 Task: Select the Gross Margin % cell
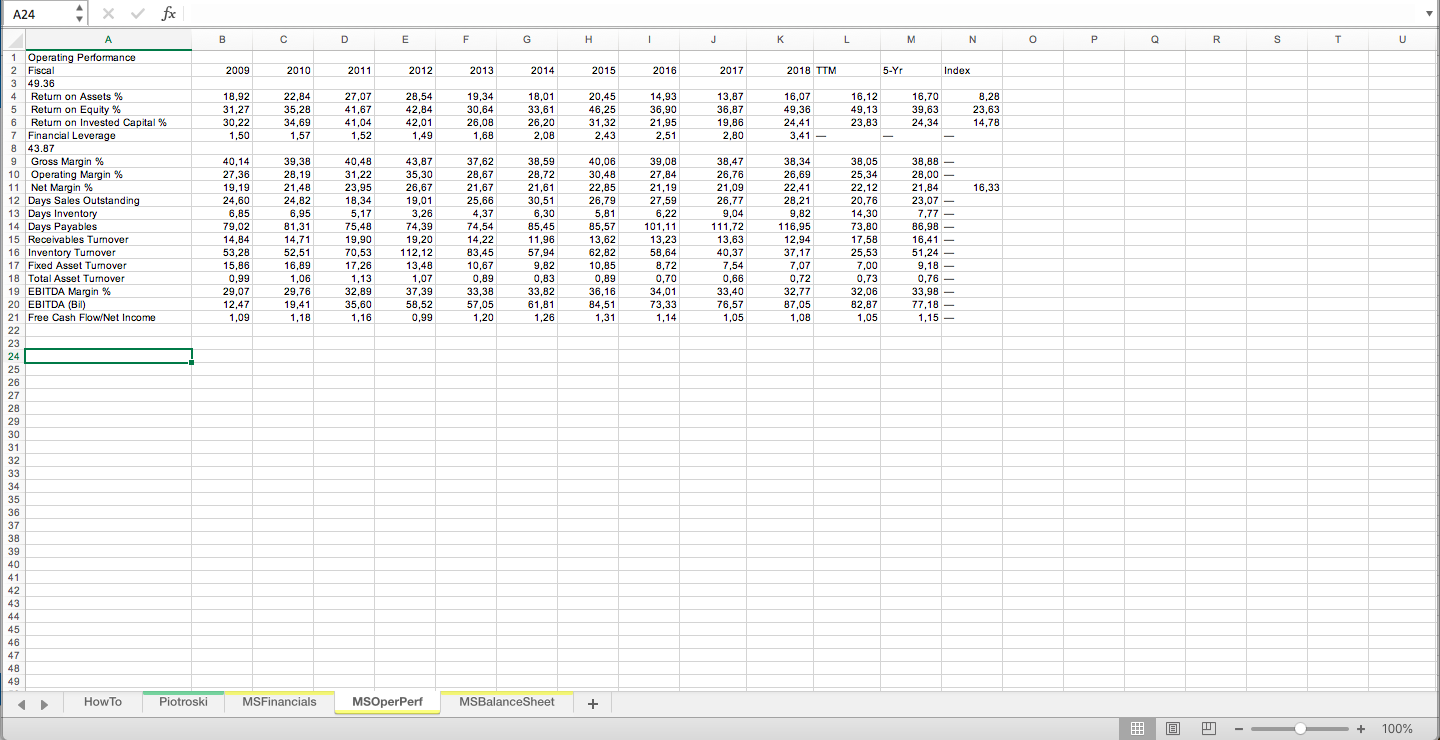(x=108, y=162)
